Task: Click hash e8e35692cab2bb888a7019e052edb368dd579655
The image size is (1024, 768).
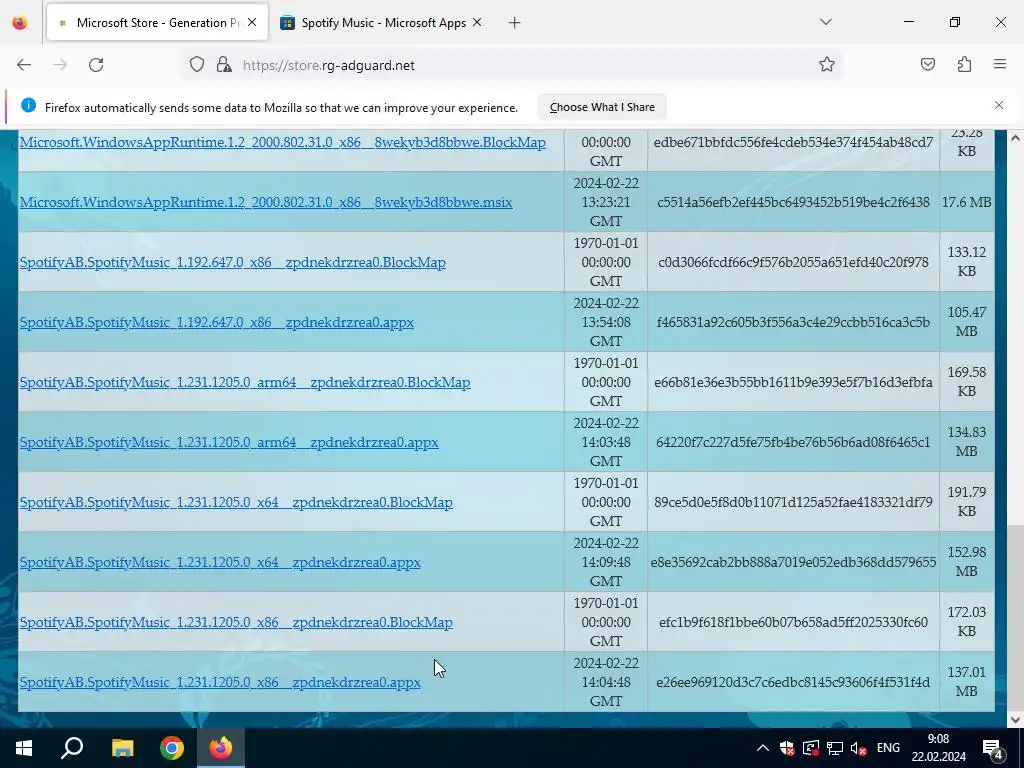Action: coord(793,562)
